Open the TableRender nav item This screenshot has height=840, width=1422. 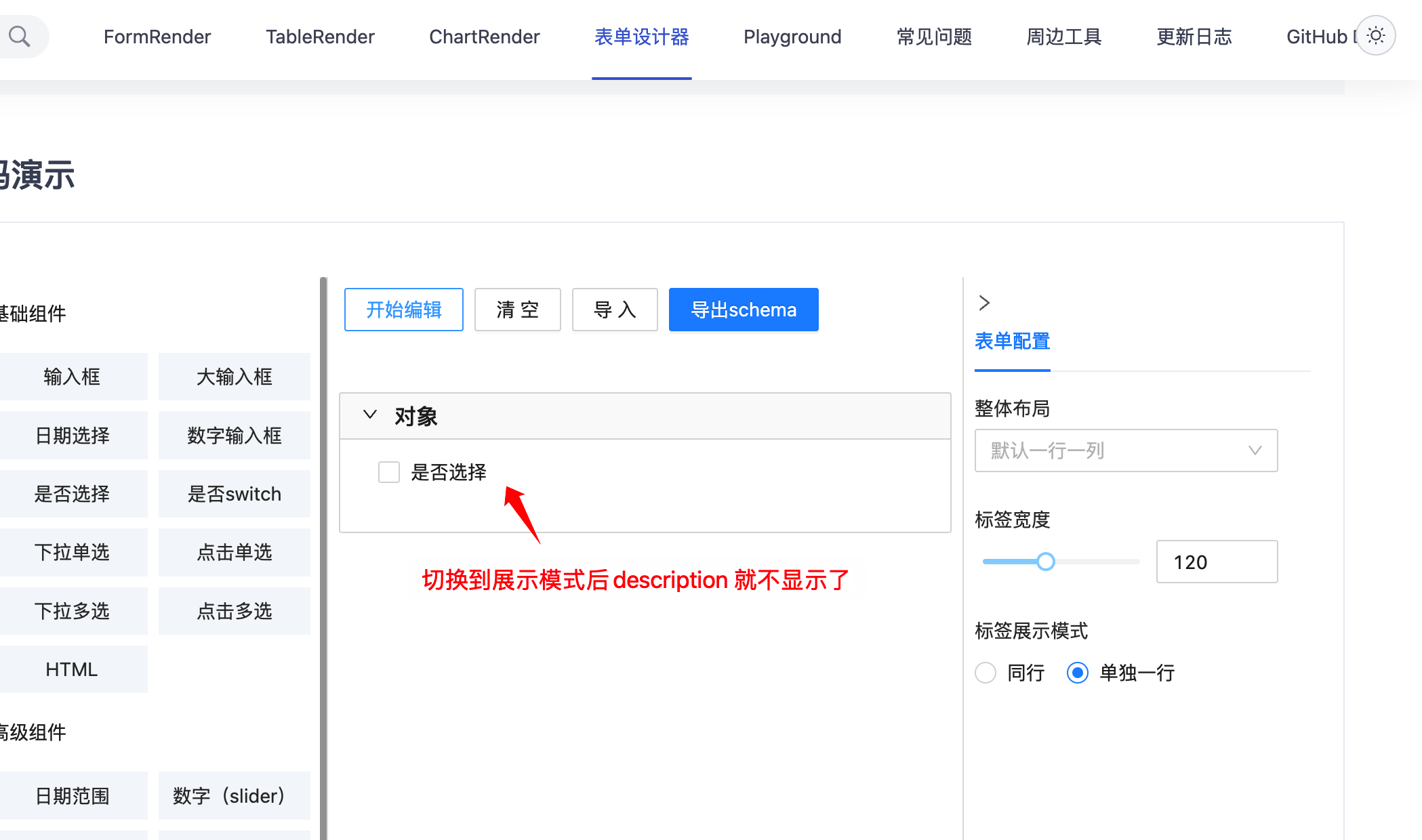[x=320, y=37]
